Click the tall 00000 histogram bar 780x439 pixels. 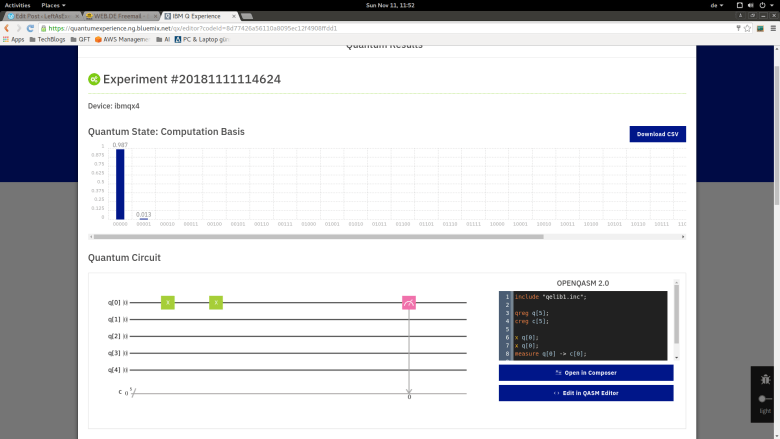(x=120, y=184)
